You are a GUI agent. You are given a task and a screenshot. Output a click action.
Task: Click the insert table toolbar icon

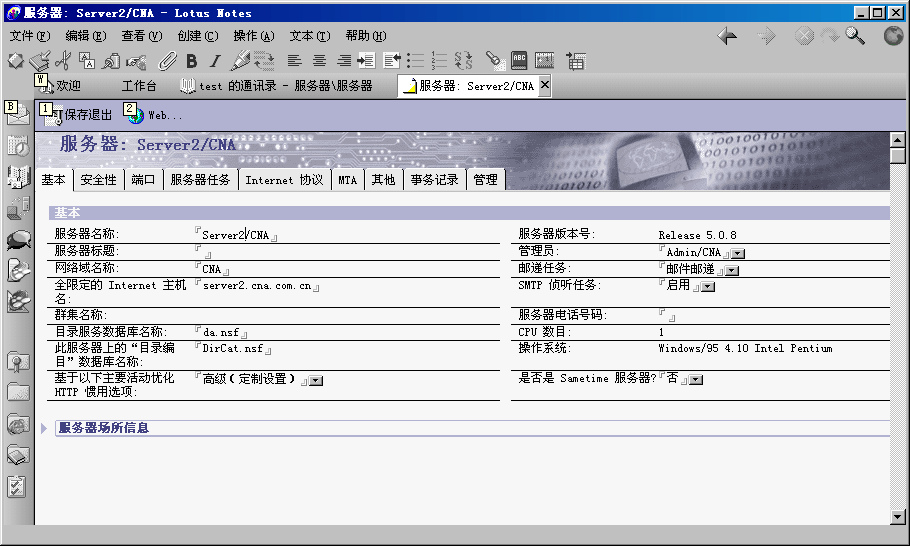point(575,61)
